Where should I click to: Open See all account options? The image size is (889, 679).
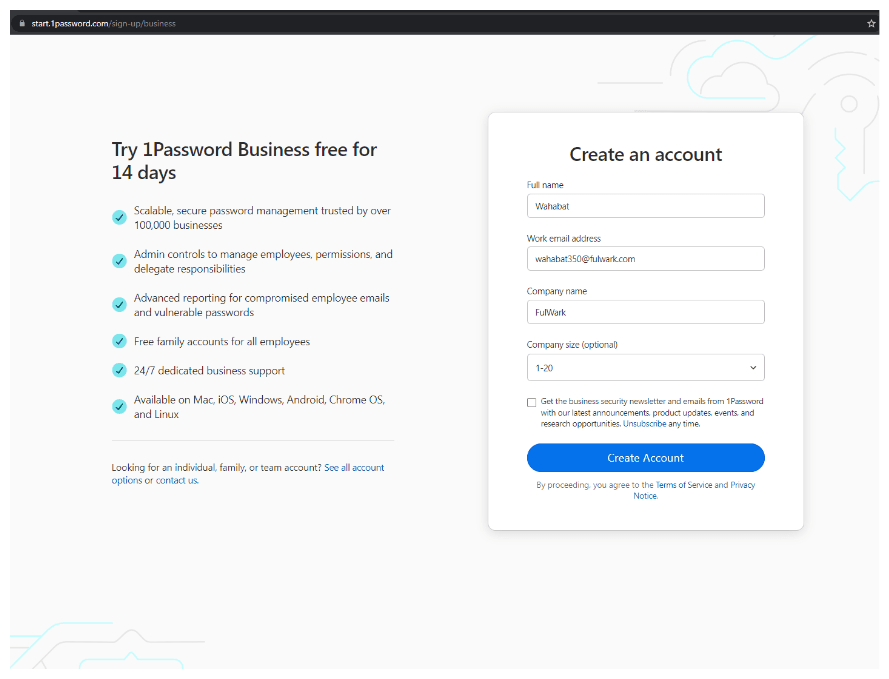click(354, 467)
